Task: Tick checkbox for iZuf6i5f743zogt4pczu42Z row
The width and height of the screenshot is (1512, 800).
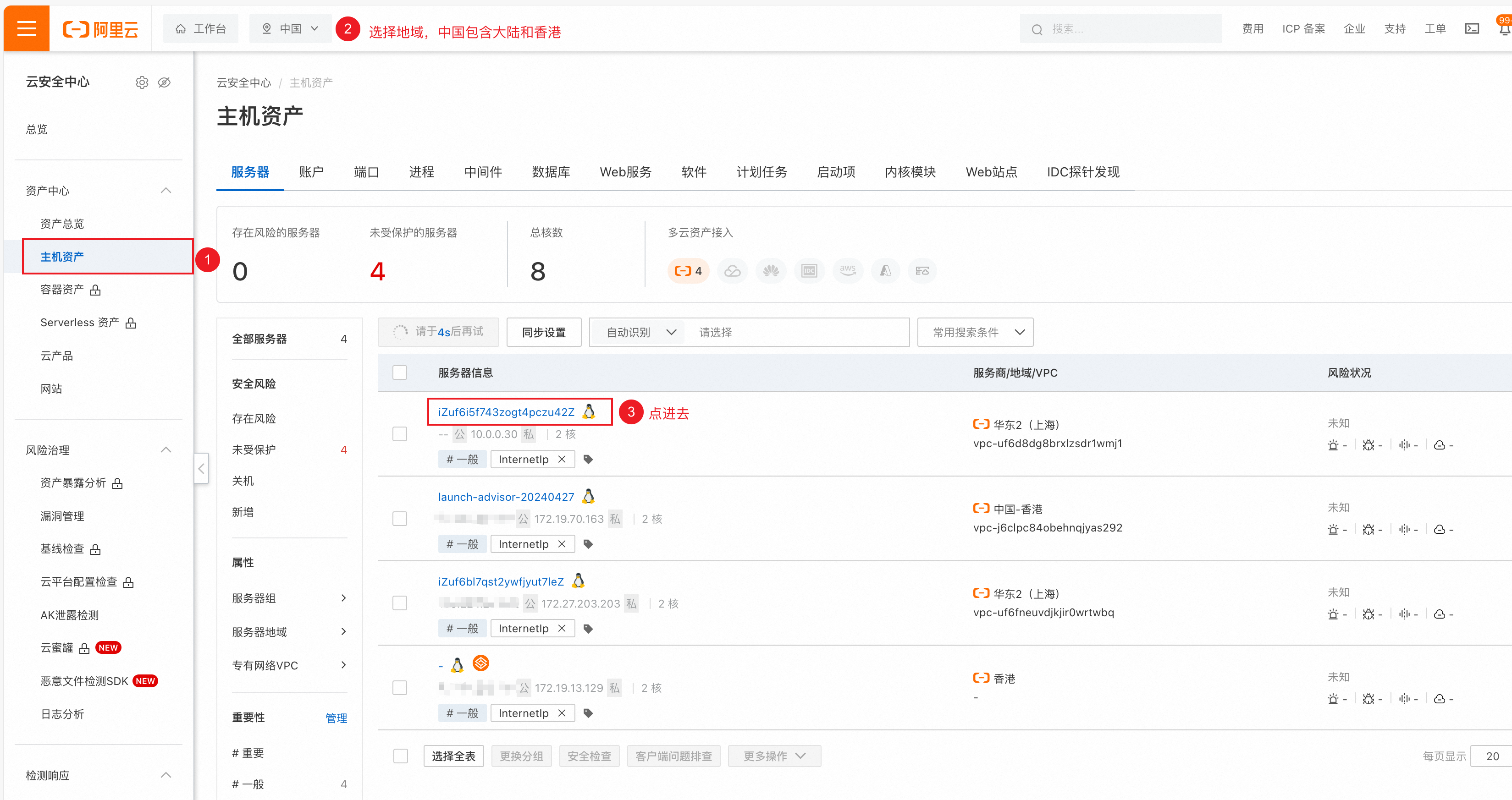Action: 400,434
